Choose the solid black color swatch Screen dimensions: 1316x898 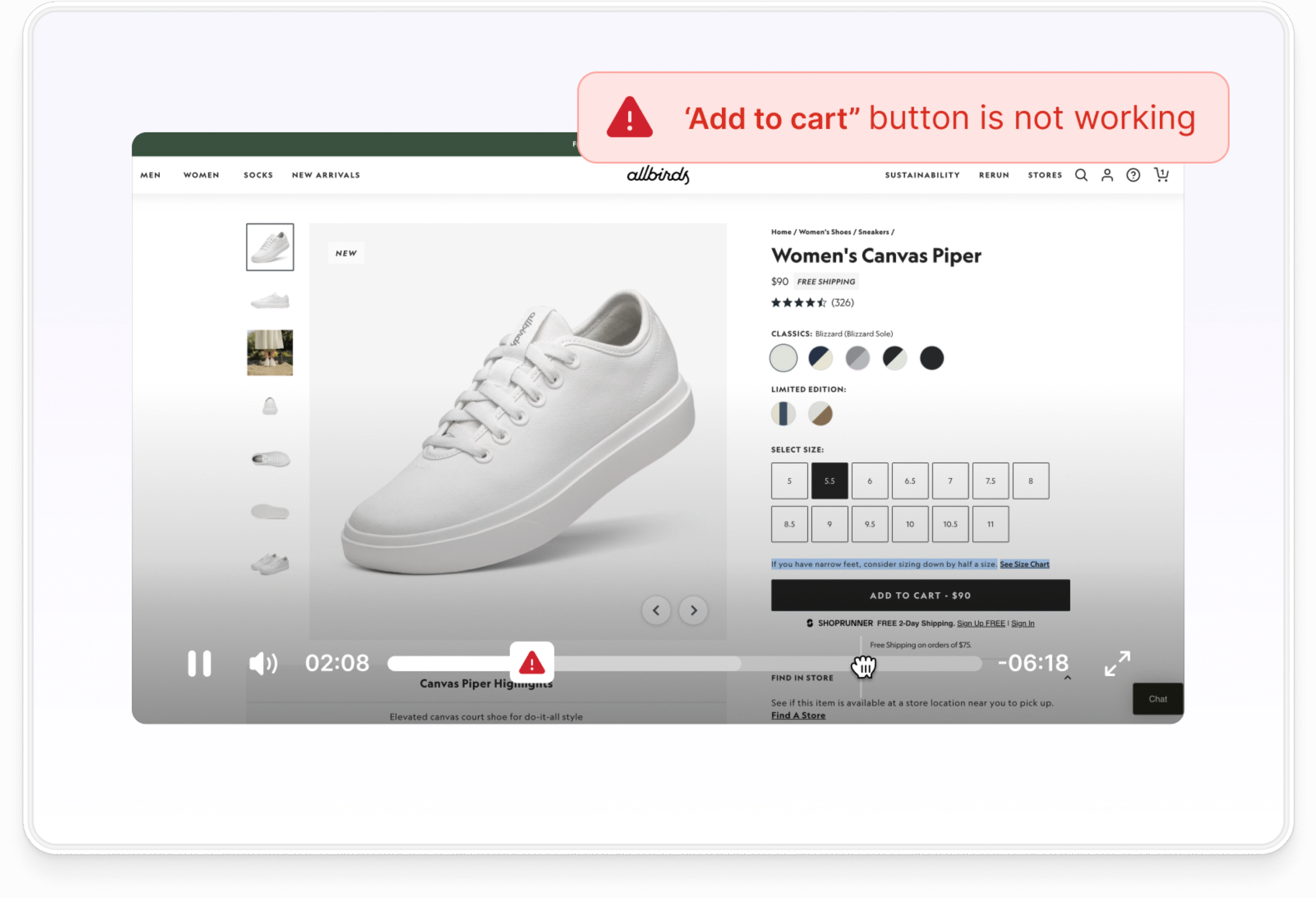coord(931,358)
